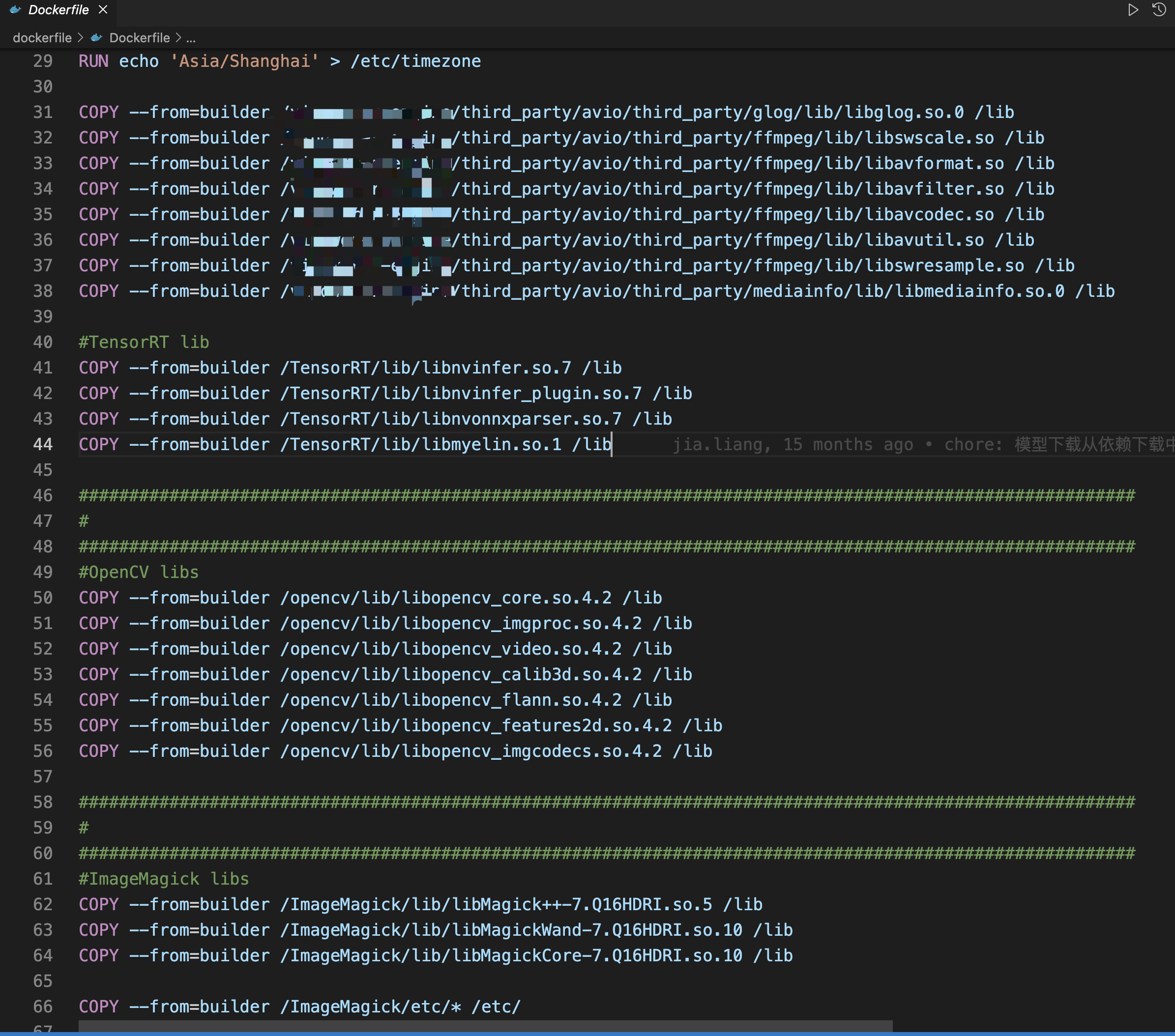Click the libmyelin.so.1 path on line 44
This screenshot has width=1175, height=1036.
(x=421, y=445)
